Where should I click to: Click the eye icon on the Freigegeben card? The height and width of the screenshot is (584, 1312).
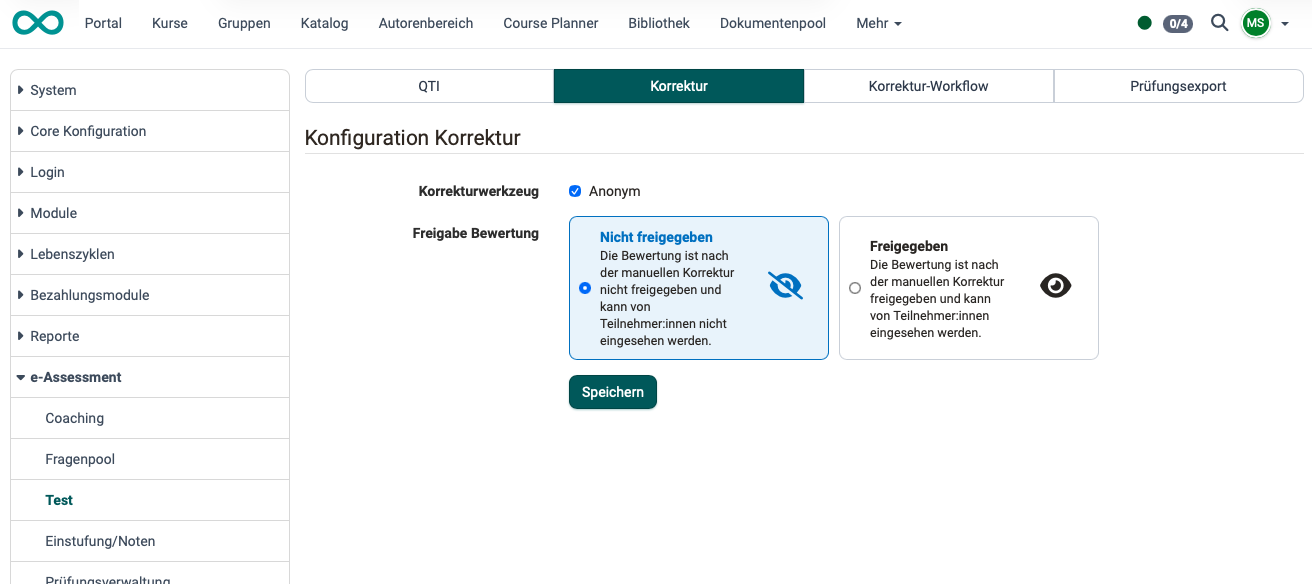1056,285
